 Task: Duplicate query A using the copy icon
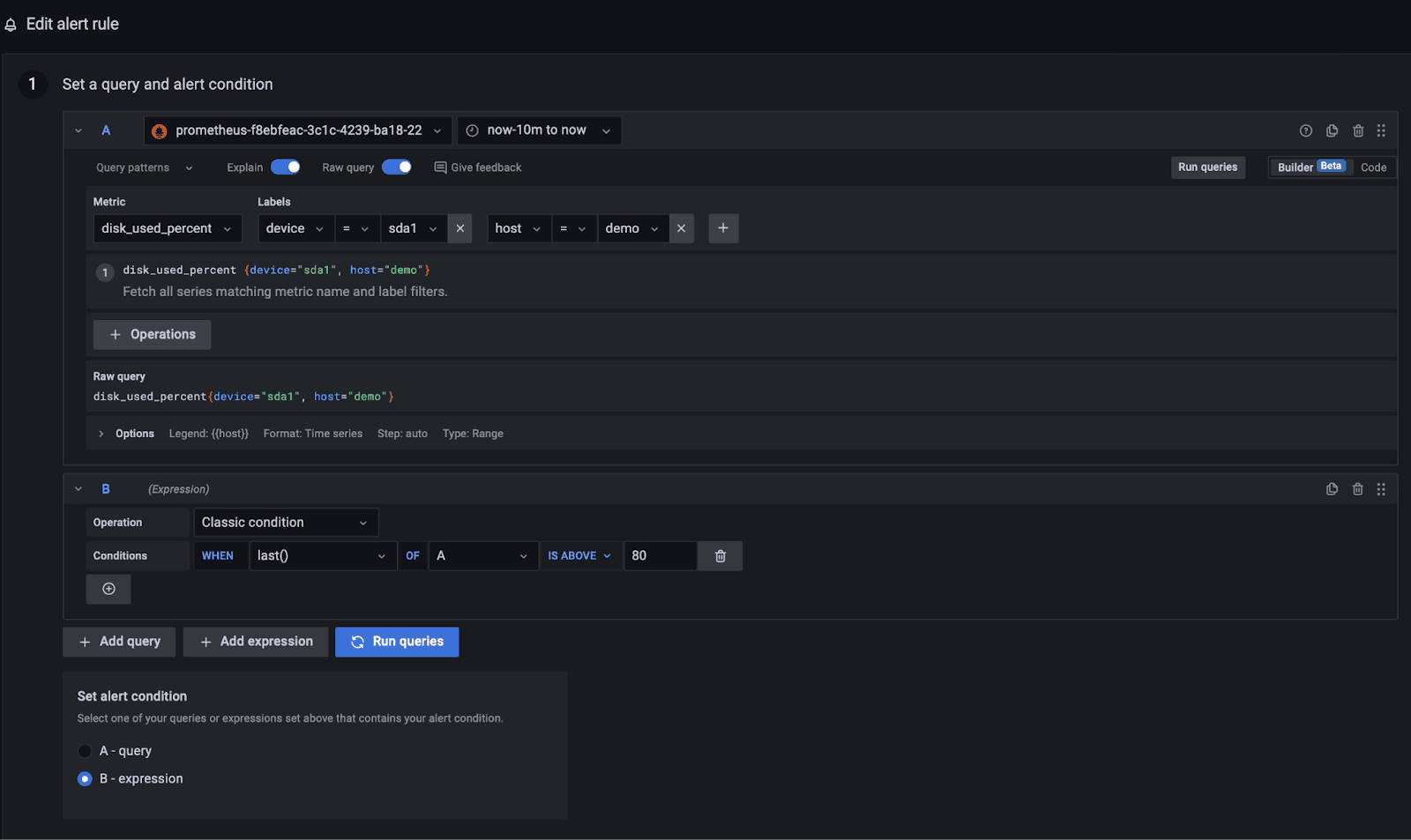click(1332, 130)
